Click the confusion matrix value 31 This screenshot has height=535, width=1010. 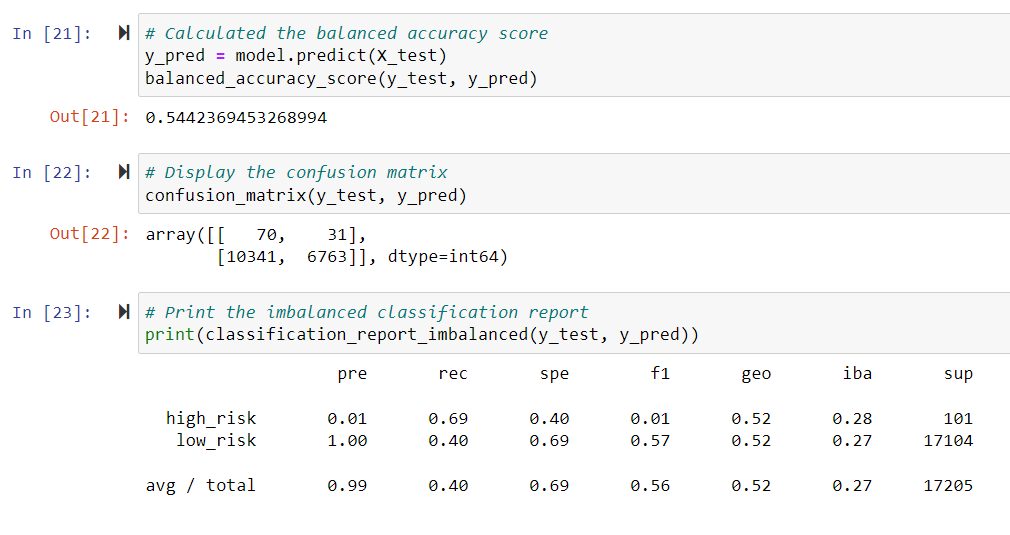tap(338, 234)
